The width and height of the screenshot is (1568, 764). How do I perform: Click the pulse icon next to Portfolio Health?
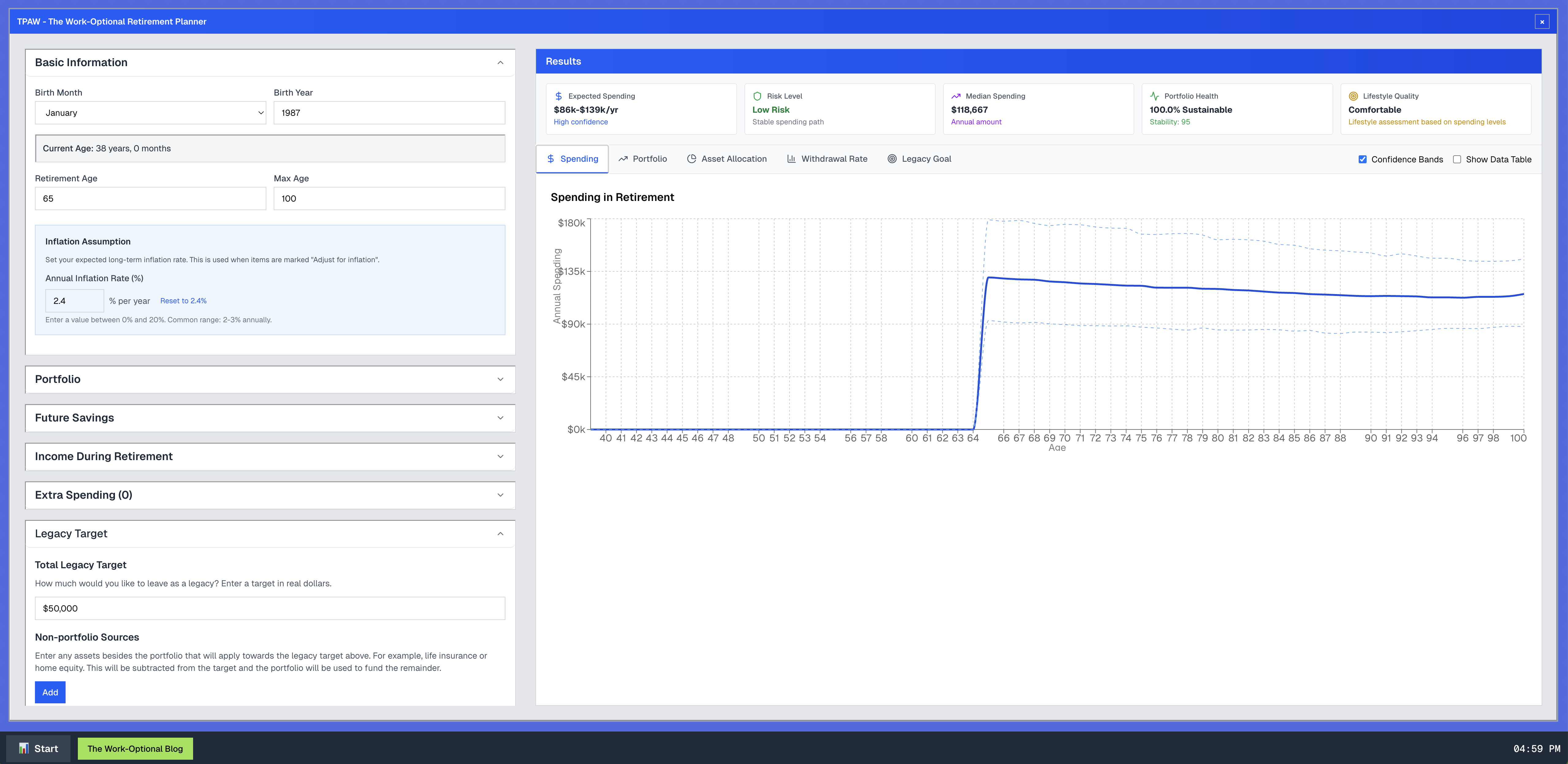pyautogui.click(x=1154, y=96)
